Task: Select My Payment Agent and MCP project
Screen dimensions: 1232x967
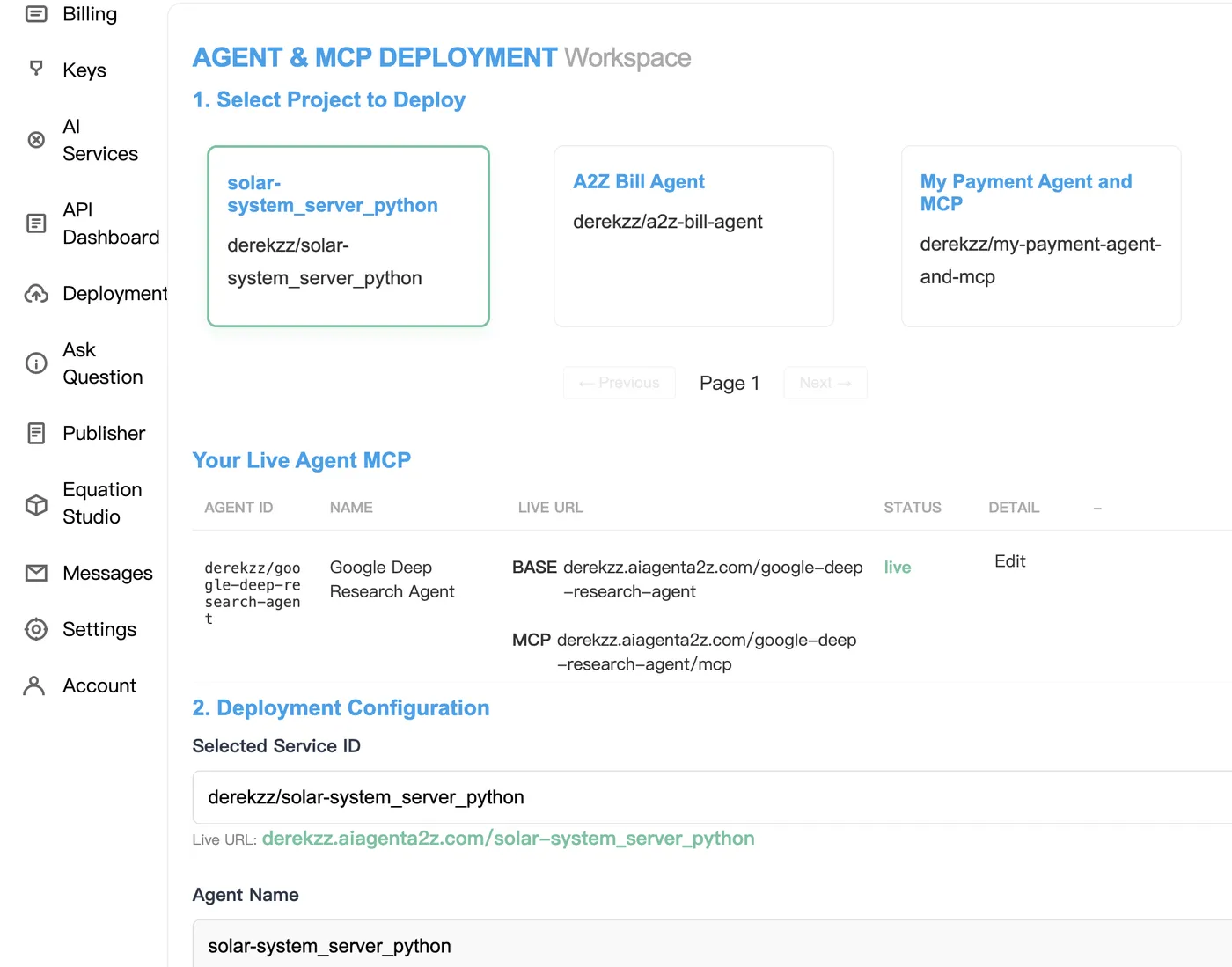Action: click(x=1040, y=236)
